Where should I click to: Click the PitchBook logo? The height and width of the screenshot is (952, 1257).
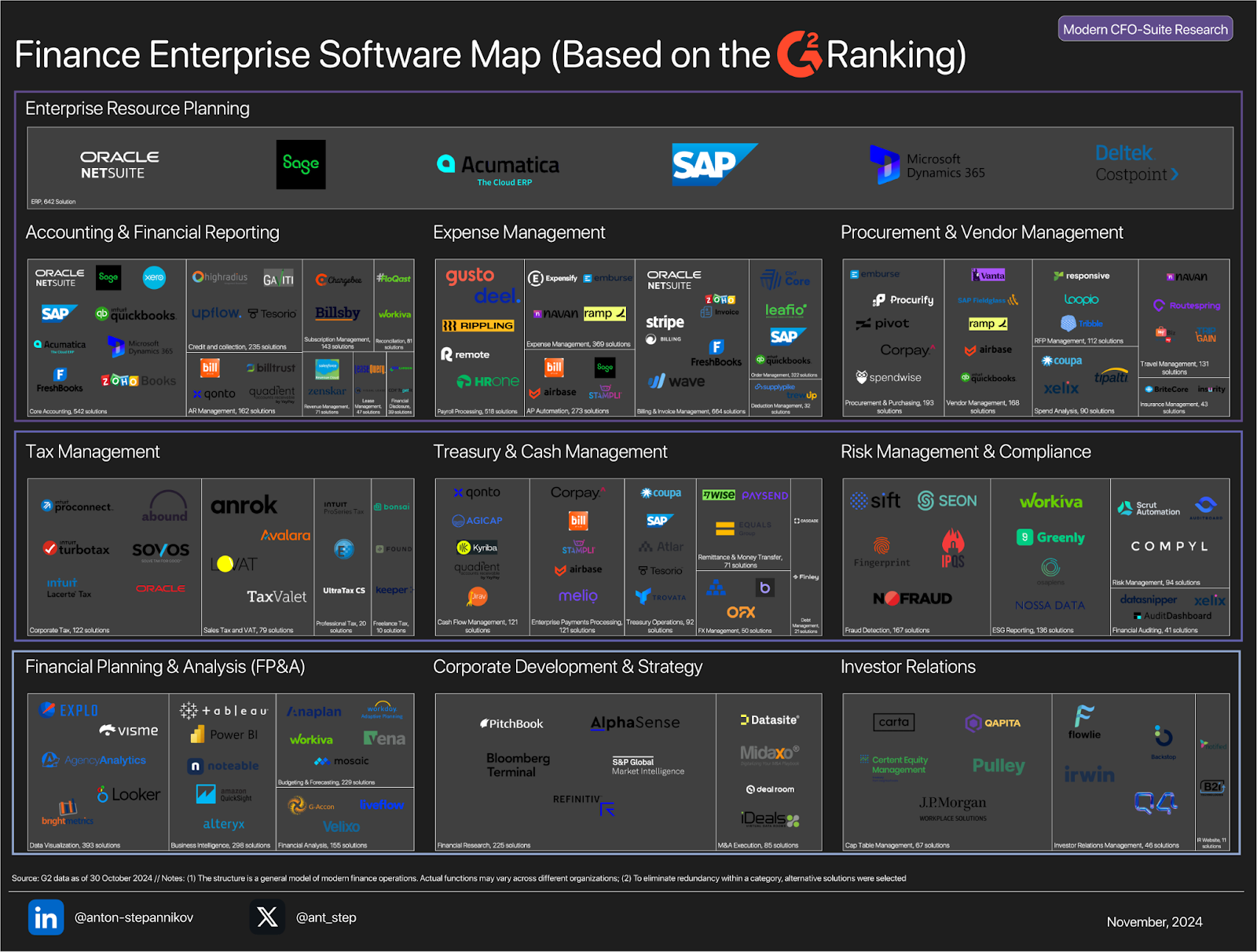click(x=511, y=723)
